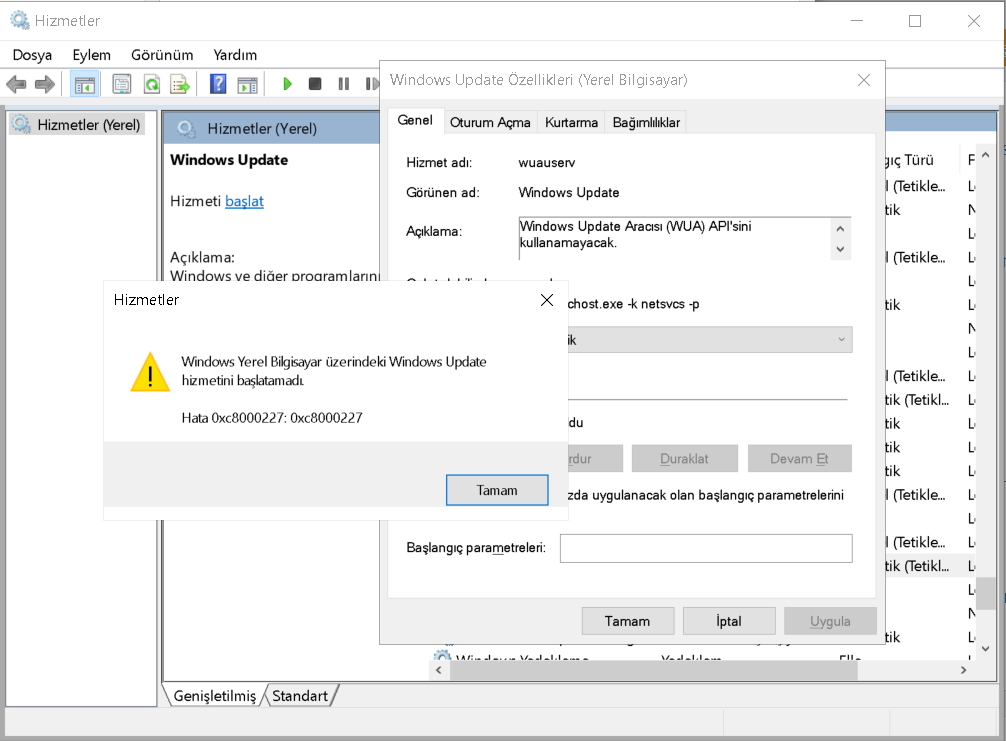This screenshot has width=1006, height=741.
Task: Switch to the Standart view tab
Action: [x=300, y=696]
